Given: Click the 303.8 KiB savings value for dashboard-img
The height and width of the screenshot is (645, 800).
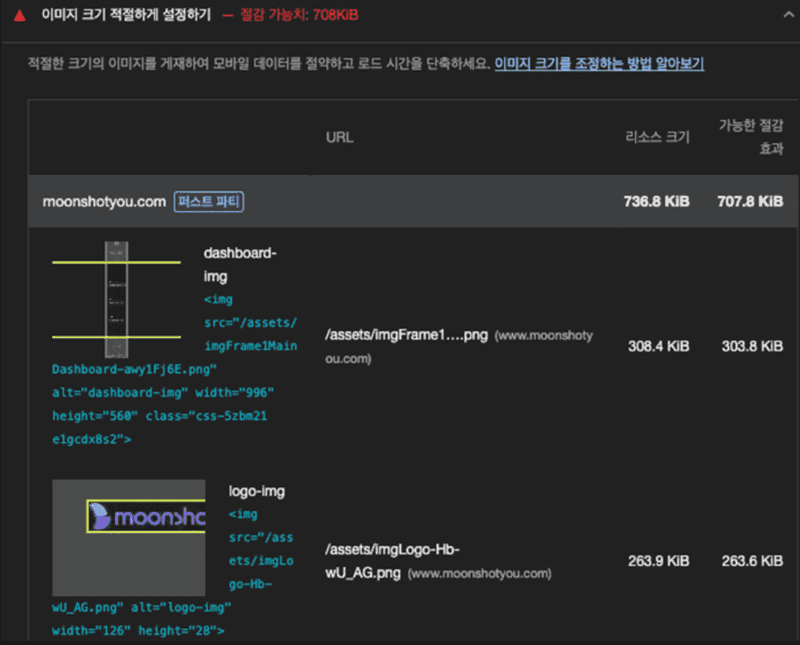Looking at the screenshot, I should 751,347.
